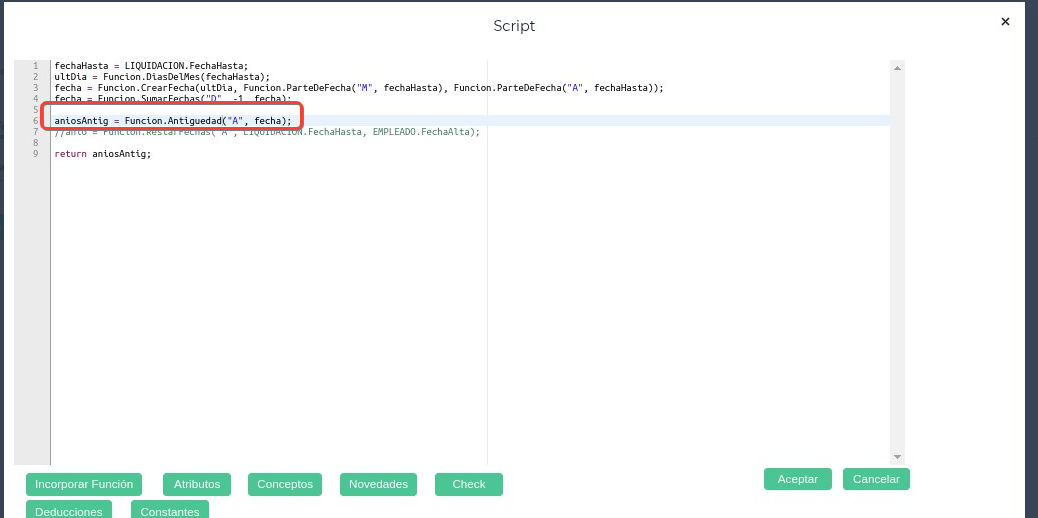
Task: Open the Constantes list
Action: coord(170,510)
